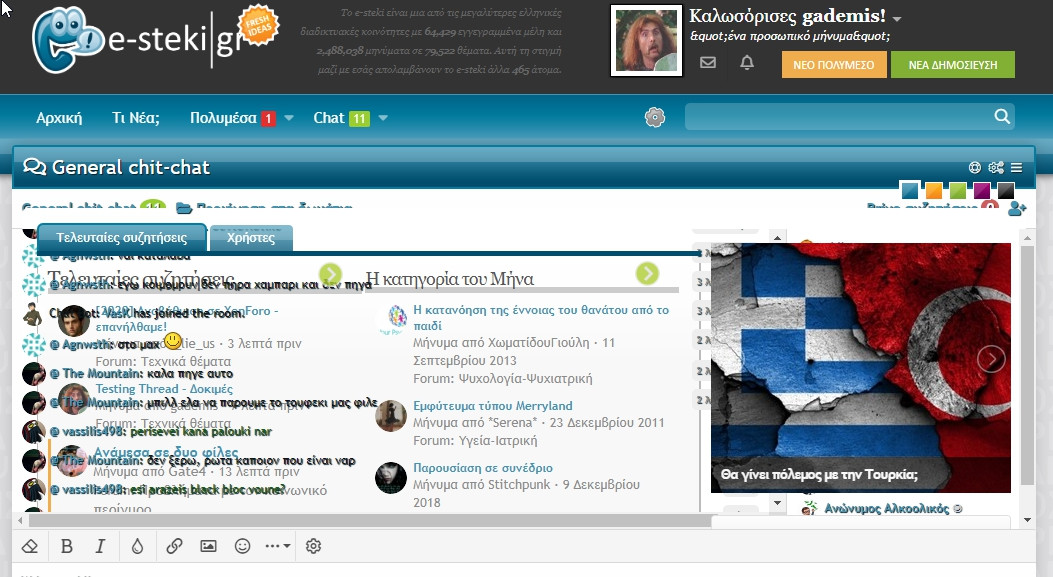Click the search magnifier icon

[x=1002, y=116]
